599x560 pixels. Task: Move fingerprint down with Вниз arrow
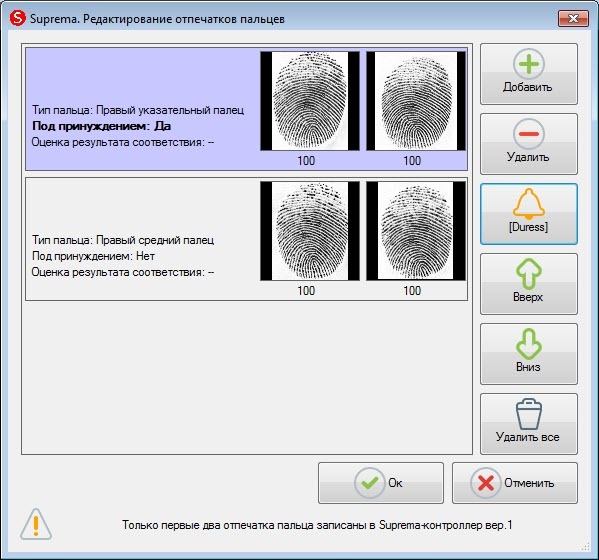[x=529, y=354]
